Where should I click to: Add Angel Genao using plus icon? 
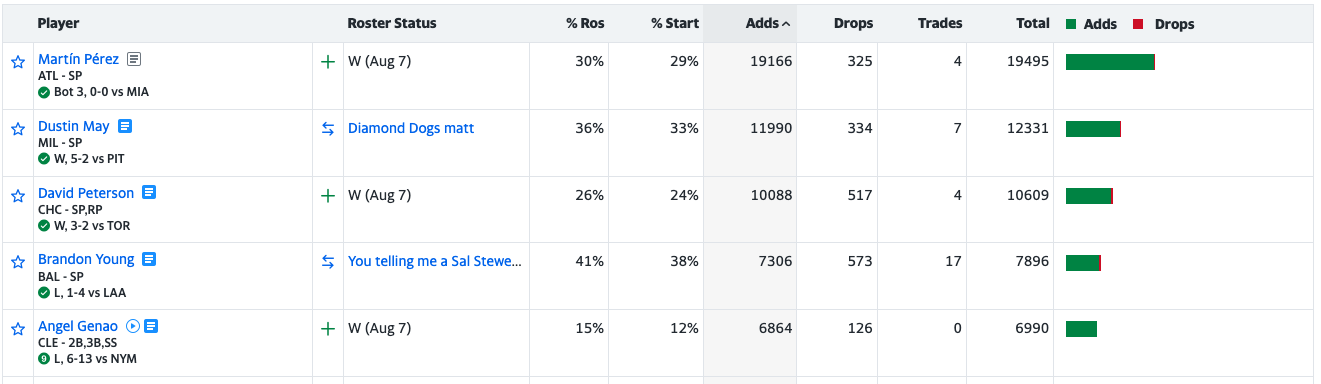click(x=327, y=328)
